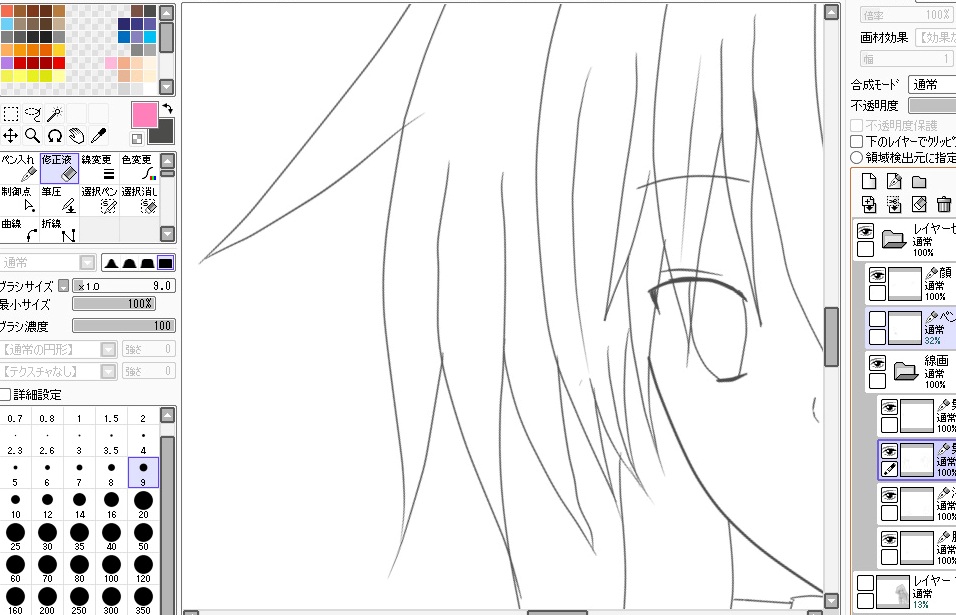Click the pink foreground color swatch
956x615 pixels.
pos(144,115)
